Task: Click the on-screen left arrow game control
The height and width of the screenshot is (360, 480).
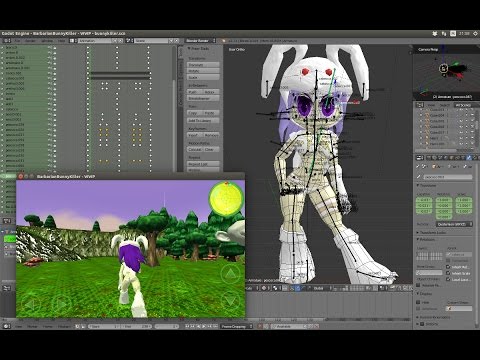Action: [x=31, y=304]
